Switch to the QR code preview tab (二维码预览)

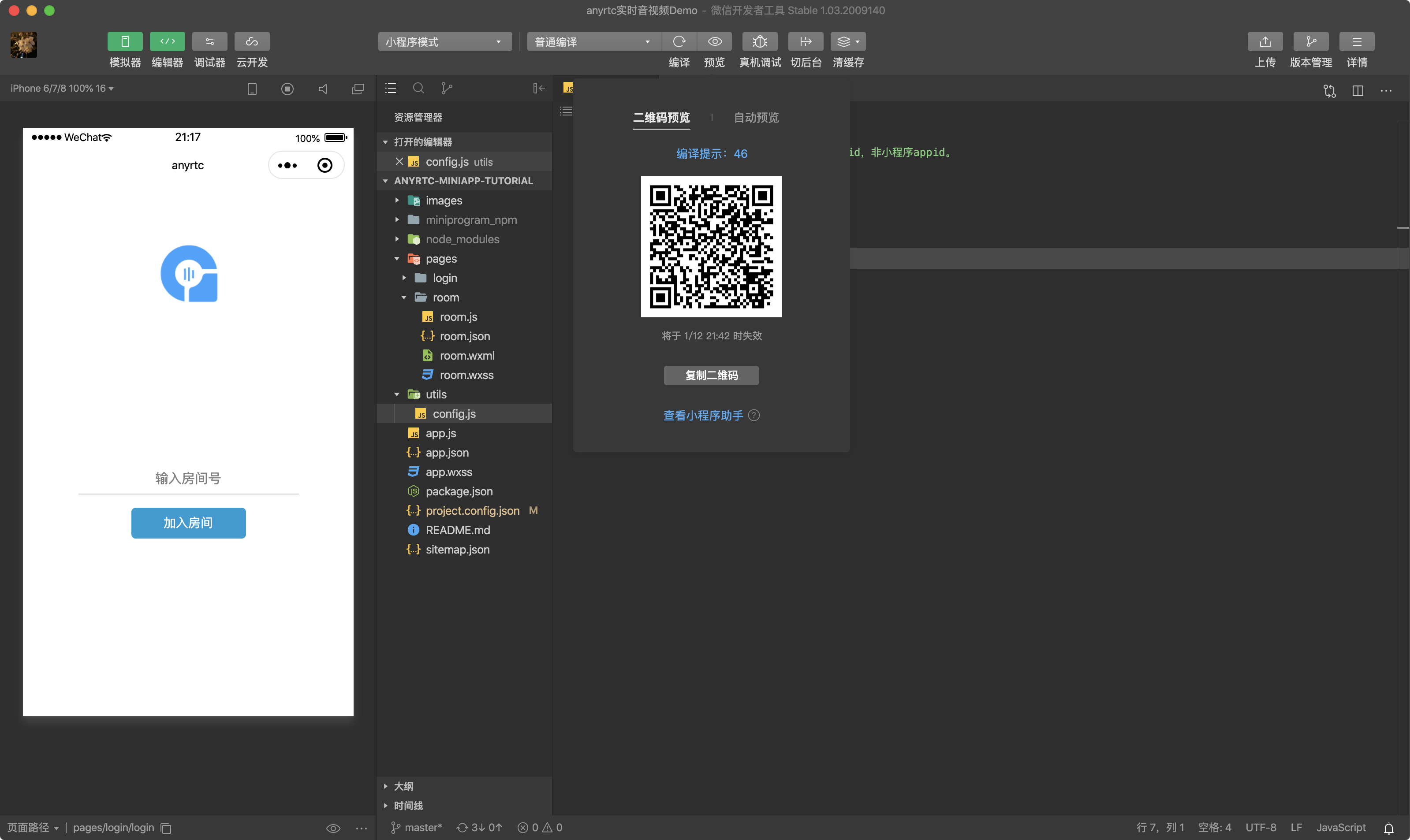661,118
